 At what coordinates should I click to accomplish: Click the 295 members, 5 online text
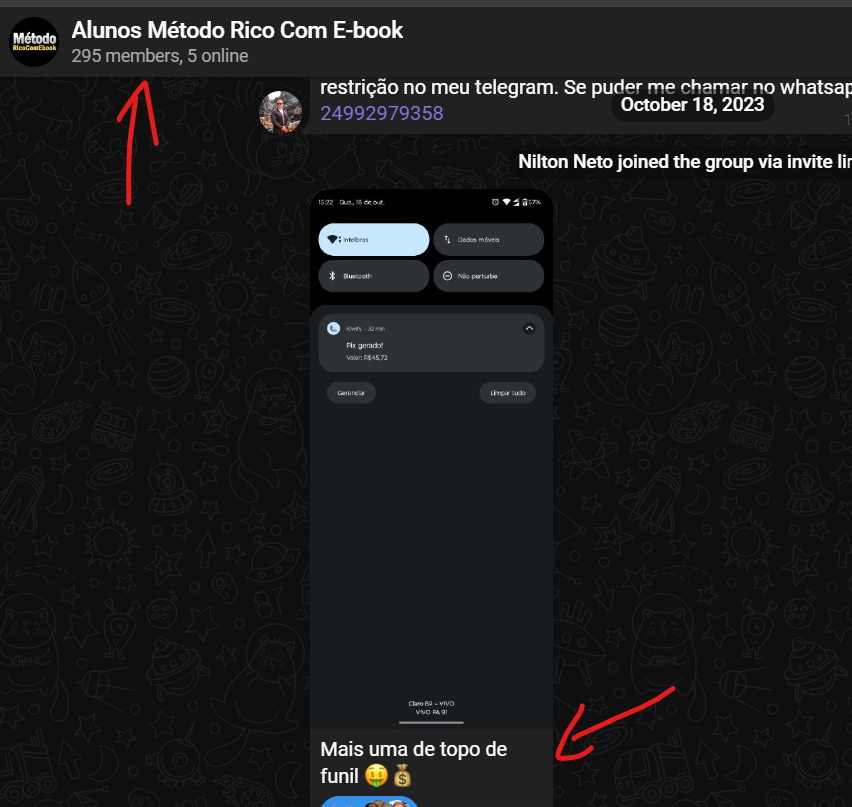160,56
